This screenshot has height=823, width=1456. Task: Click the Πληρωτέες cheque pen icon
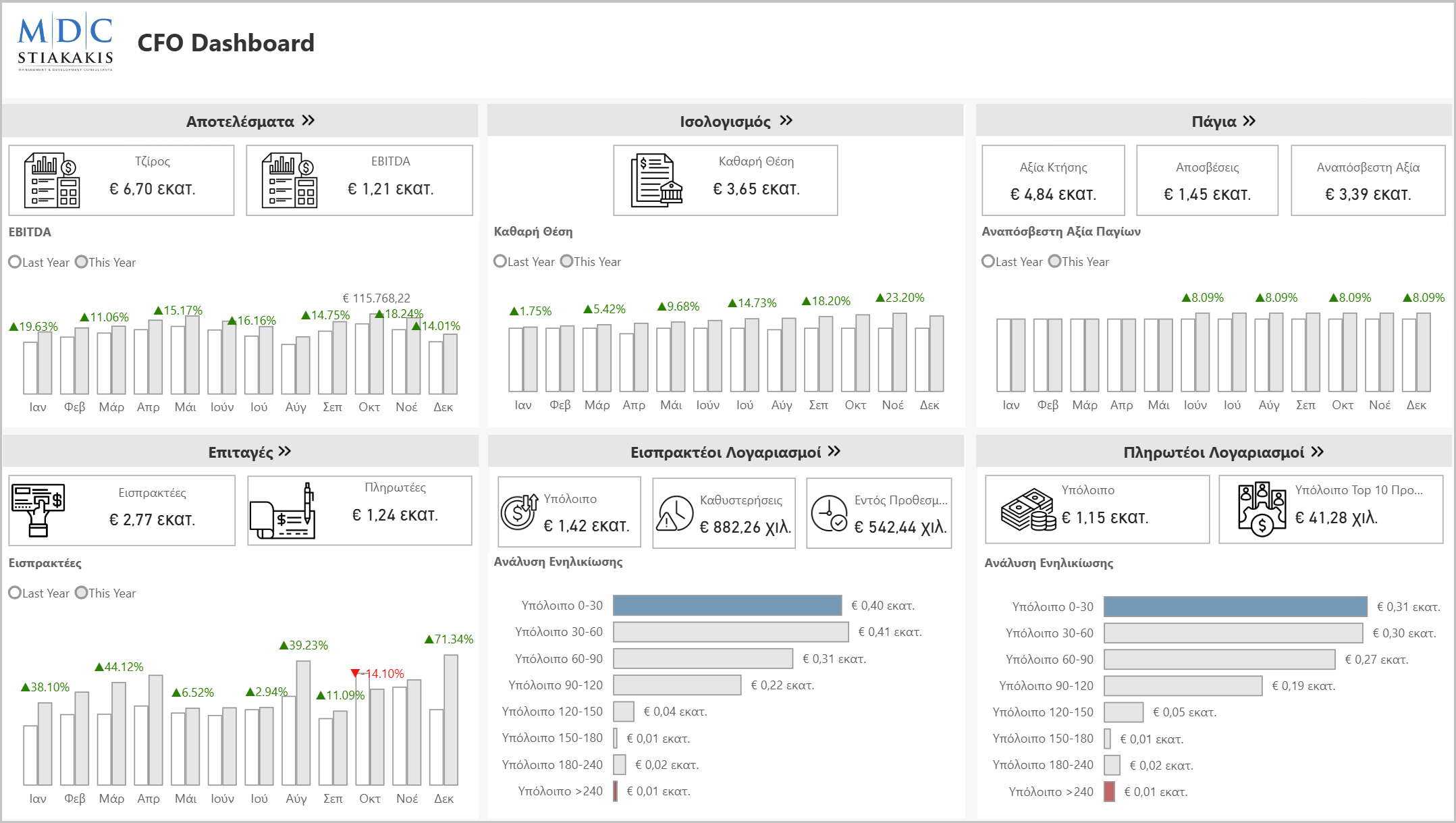282,510
